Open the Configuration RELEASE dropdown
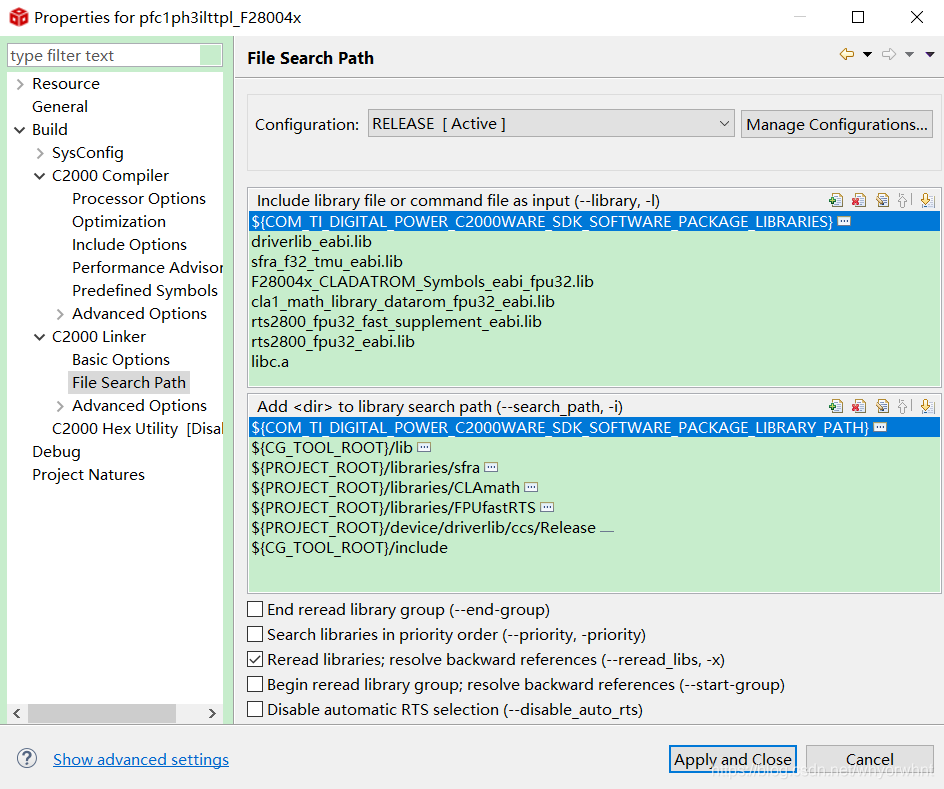The height and width of the screenshot is (789, 944). 551,123
